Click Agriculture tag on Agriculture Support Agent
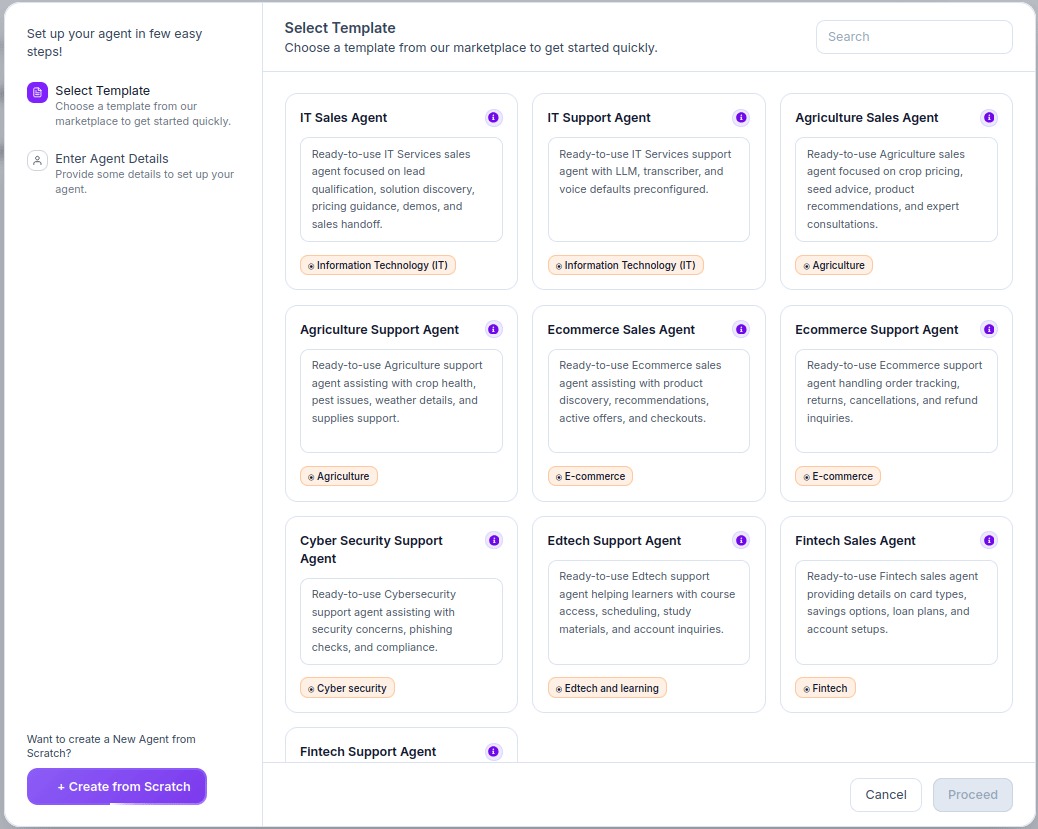The height and width of the screenshot is (829, 1038). [338, 477]
